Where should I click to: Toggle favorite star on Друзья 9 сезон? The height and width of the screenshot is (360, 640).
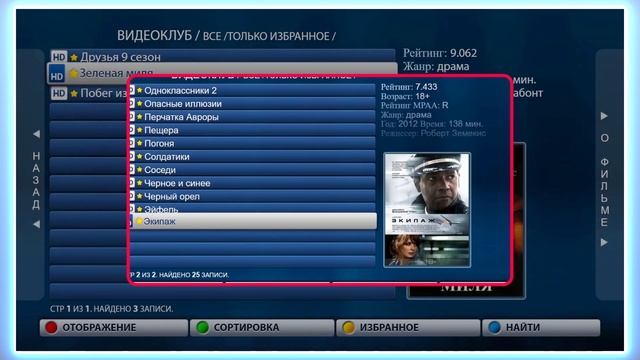coord(74,58)
